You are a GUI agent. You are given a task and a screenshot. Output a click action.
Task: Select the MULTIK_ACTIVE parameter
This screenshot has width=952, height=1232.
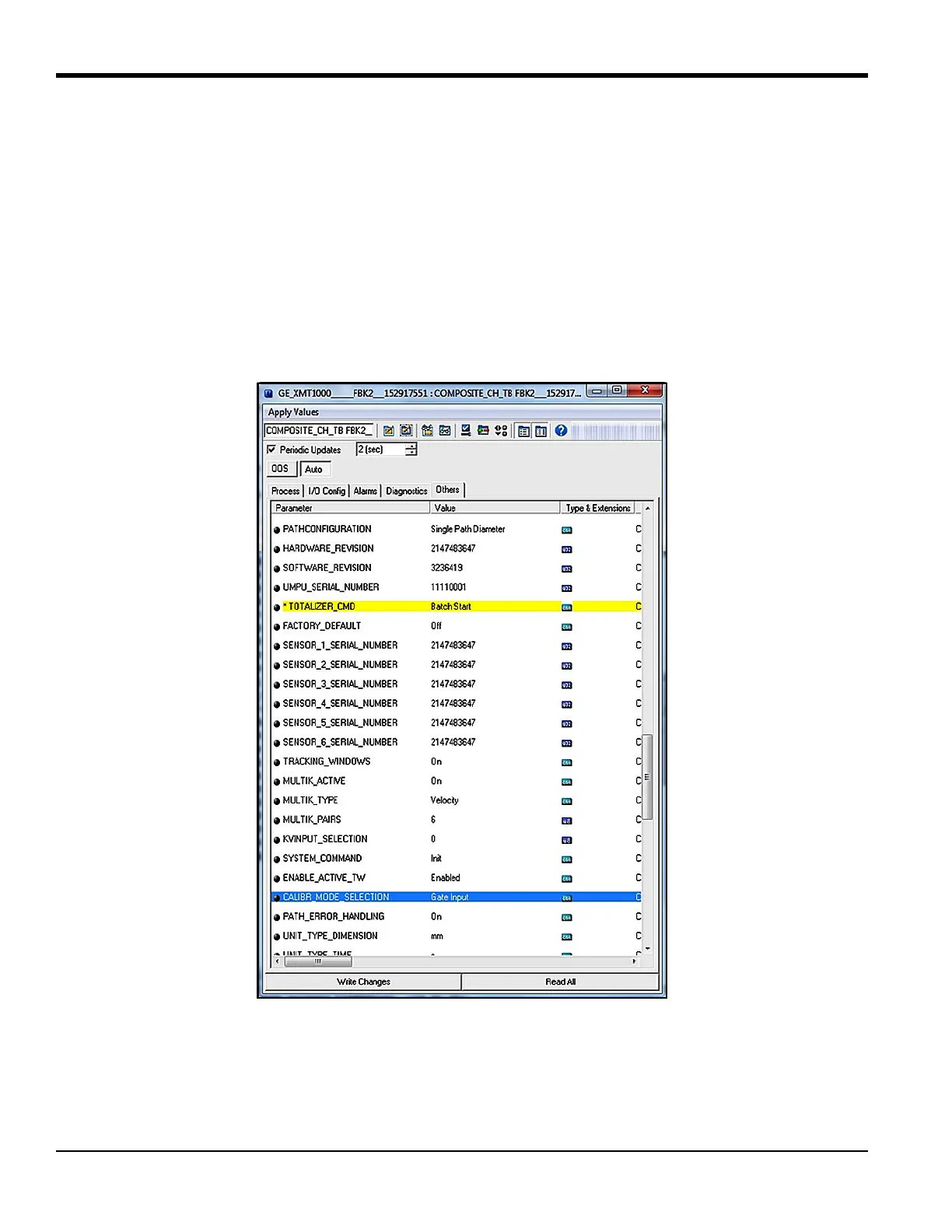[x=314, y=781]
